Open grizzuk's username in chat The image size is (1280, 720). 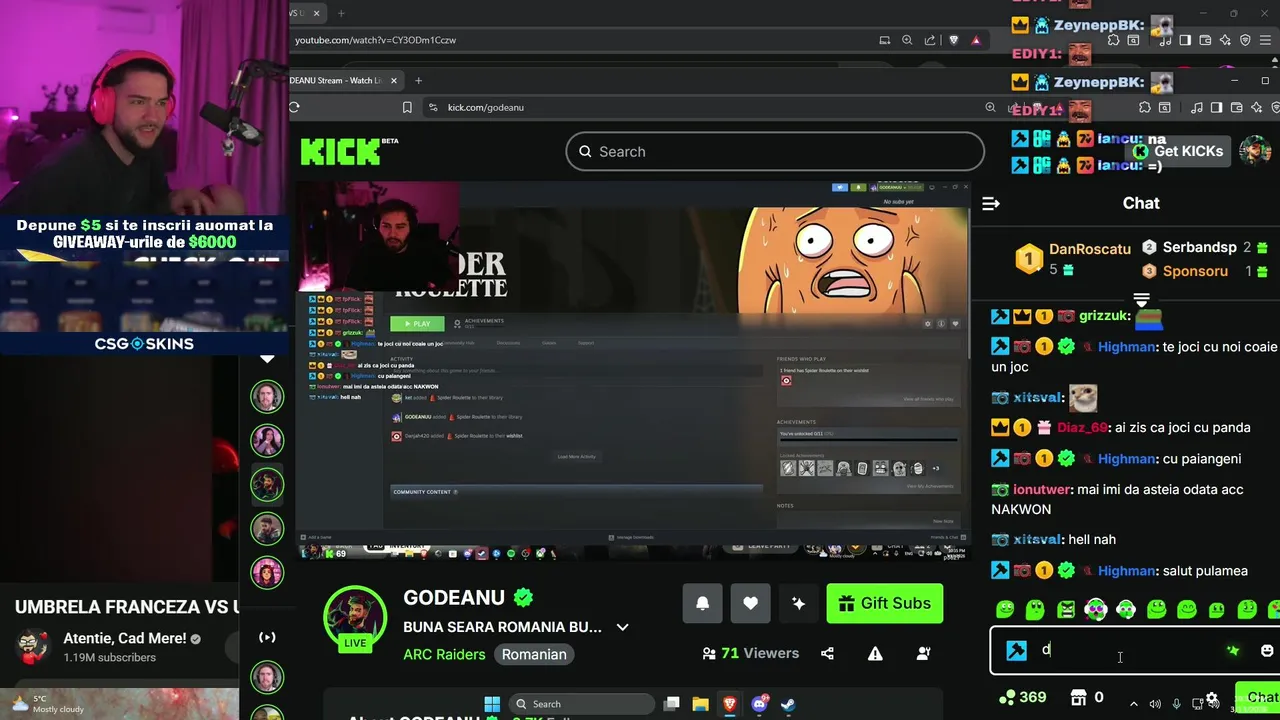(1104, 316)
